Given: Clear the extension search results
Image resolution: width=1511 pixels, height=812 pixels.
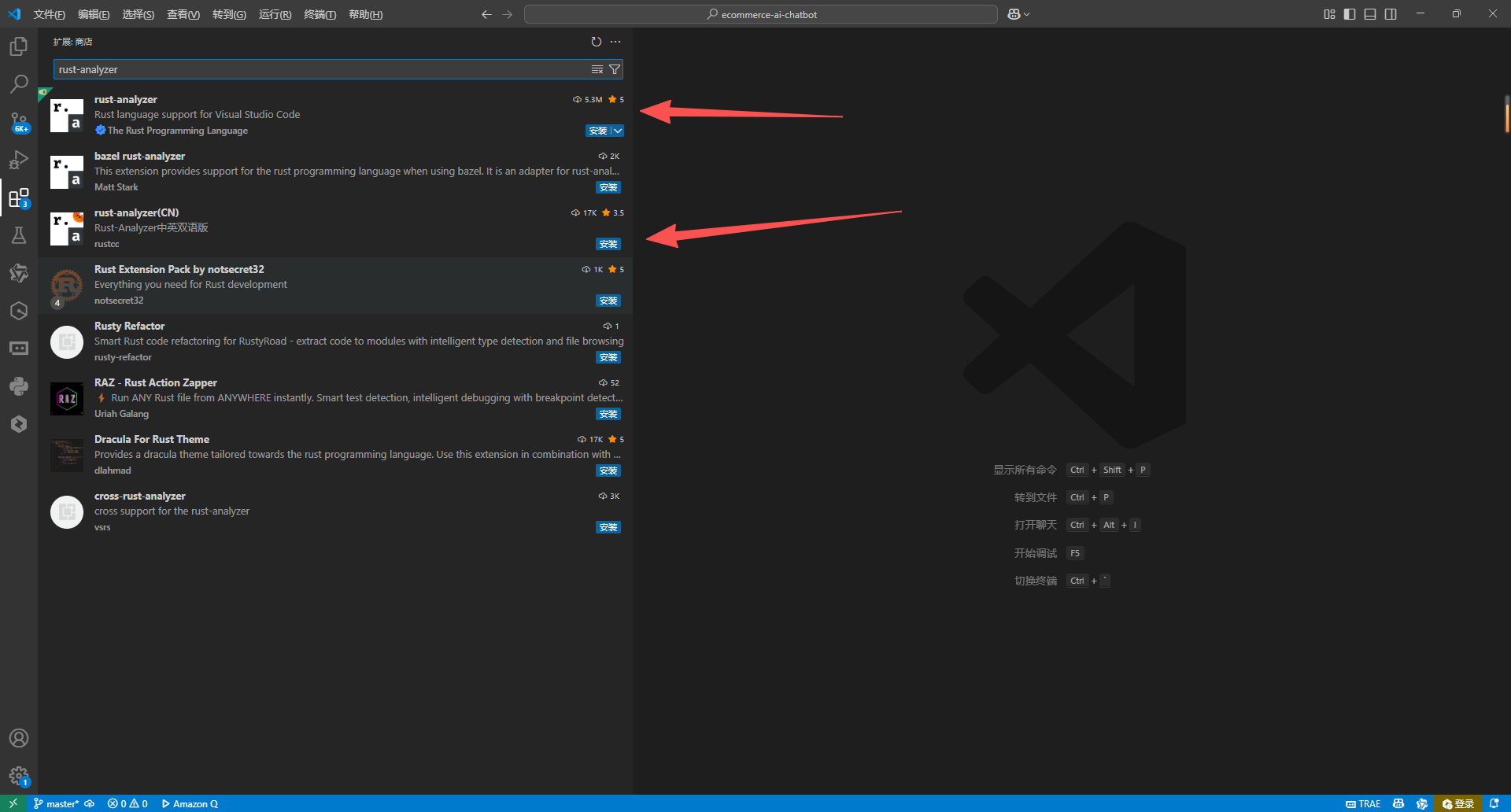Looking at the screenshot, I should pyautogui.click(x=597, y=69).
